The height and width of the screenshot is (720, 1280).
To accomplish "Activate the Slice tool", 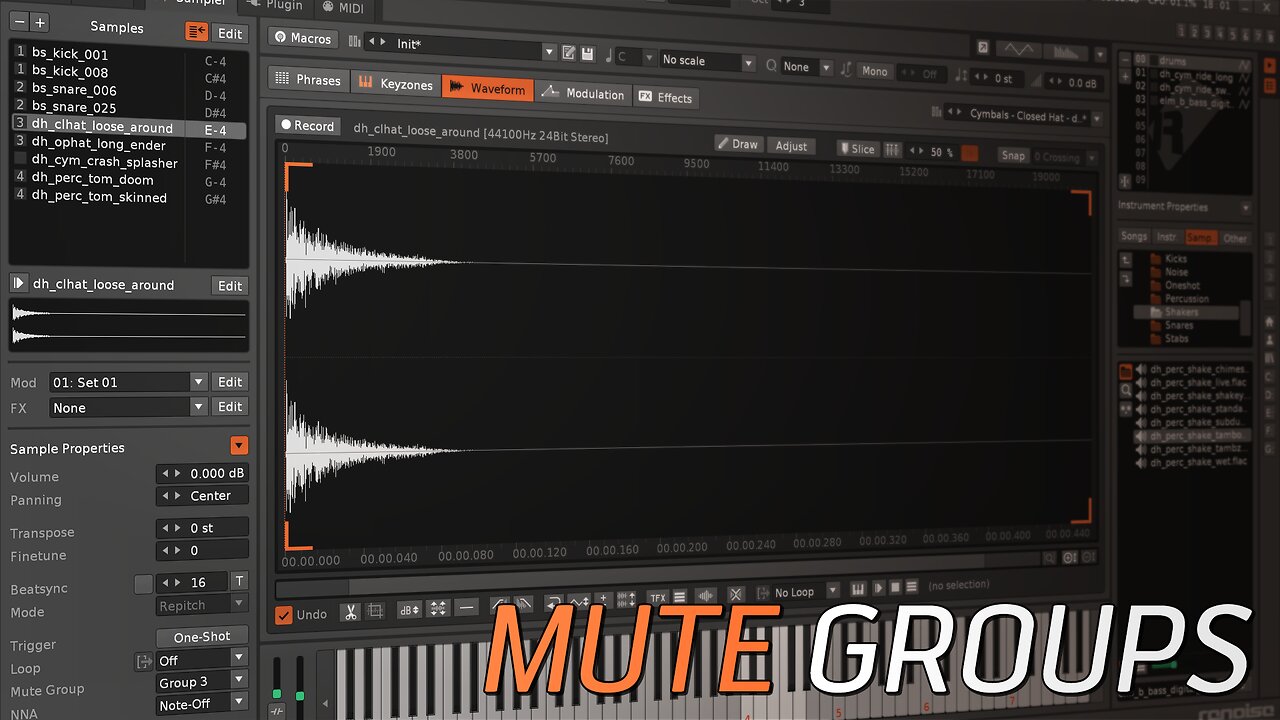I will pos(857,148).
